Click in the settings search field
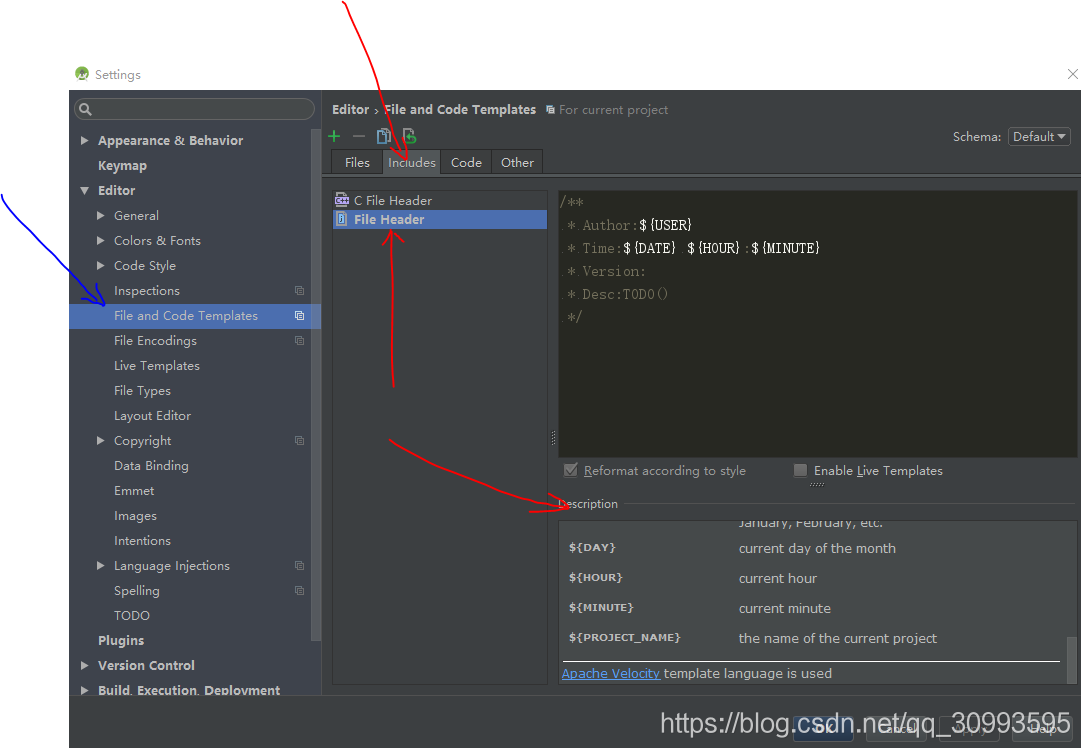 pos(194,109)
